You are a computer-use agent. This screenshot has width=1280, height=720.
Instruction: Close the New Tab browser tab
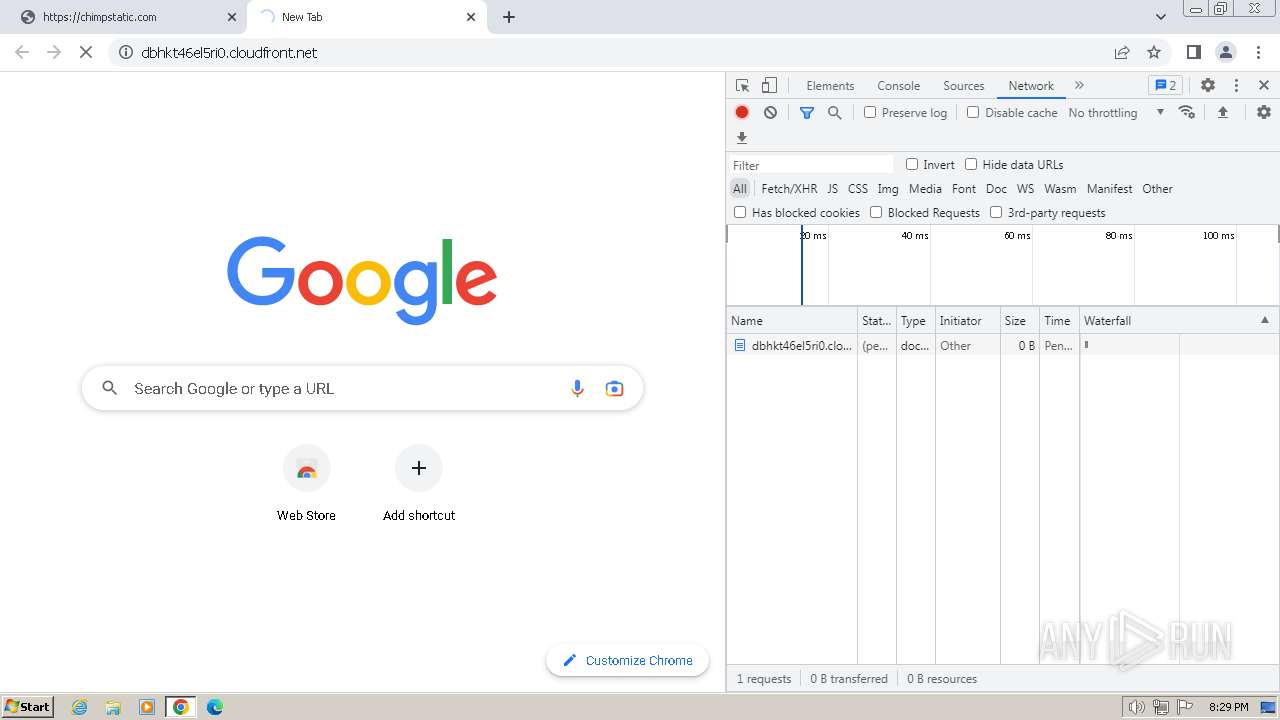471,17
